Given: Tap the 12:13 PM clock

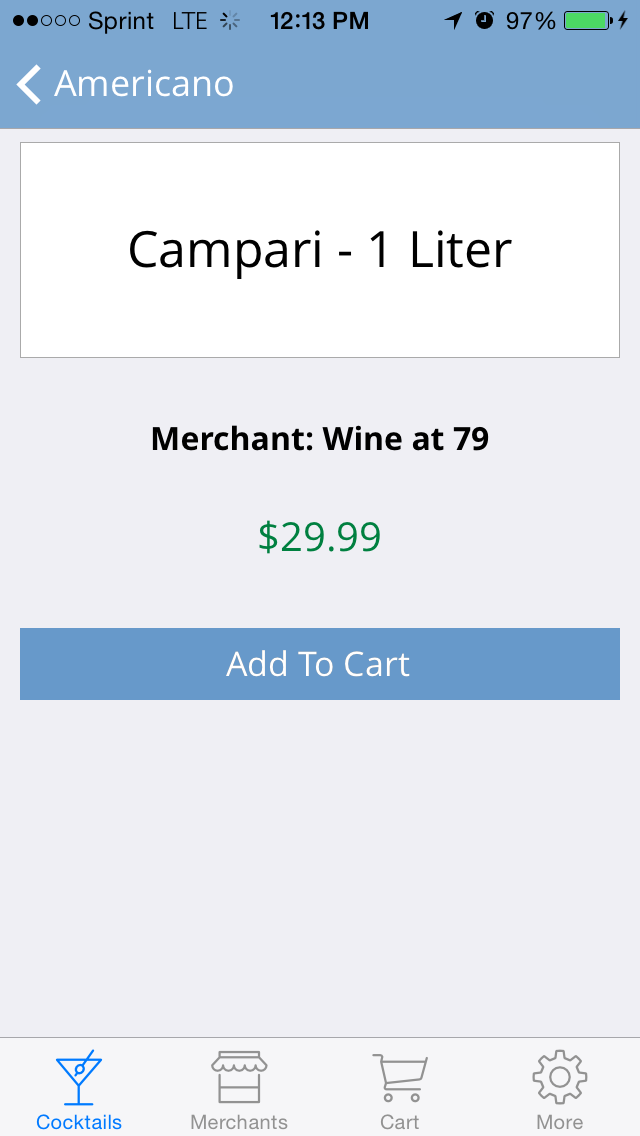Looking at the screenshot, I should pos(320,21).
